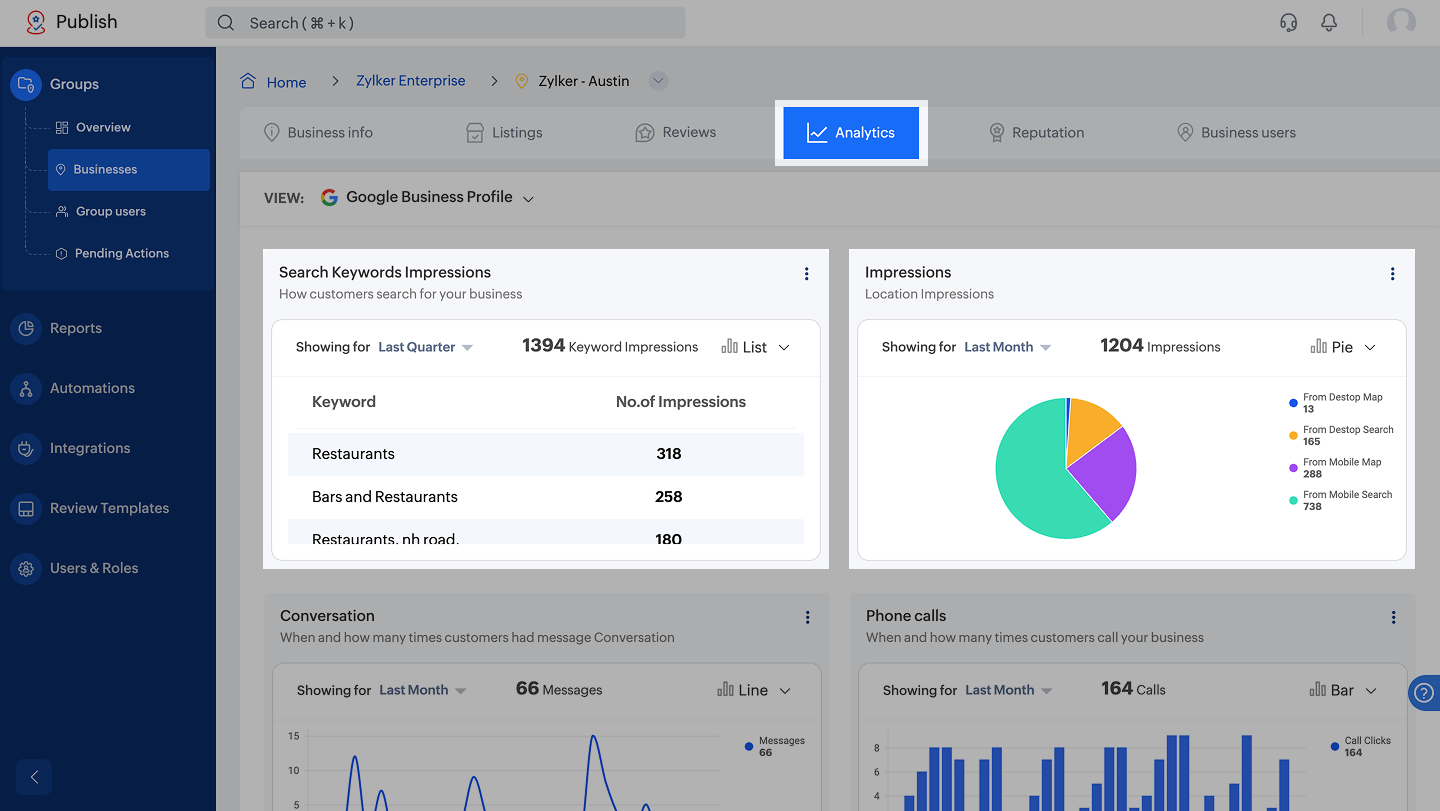This screenshot has width=1440, height=811.
Task: Go to the Home breadcrumb link
Action: [286, 82]
